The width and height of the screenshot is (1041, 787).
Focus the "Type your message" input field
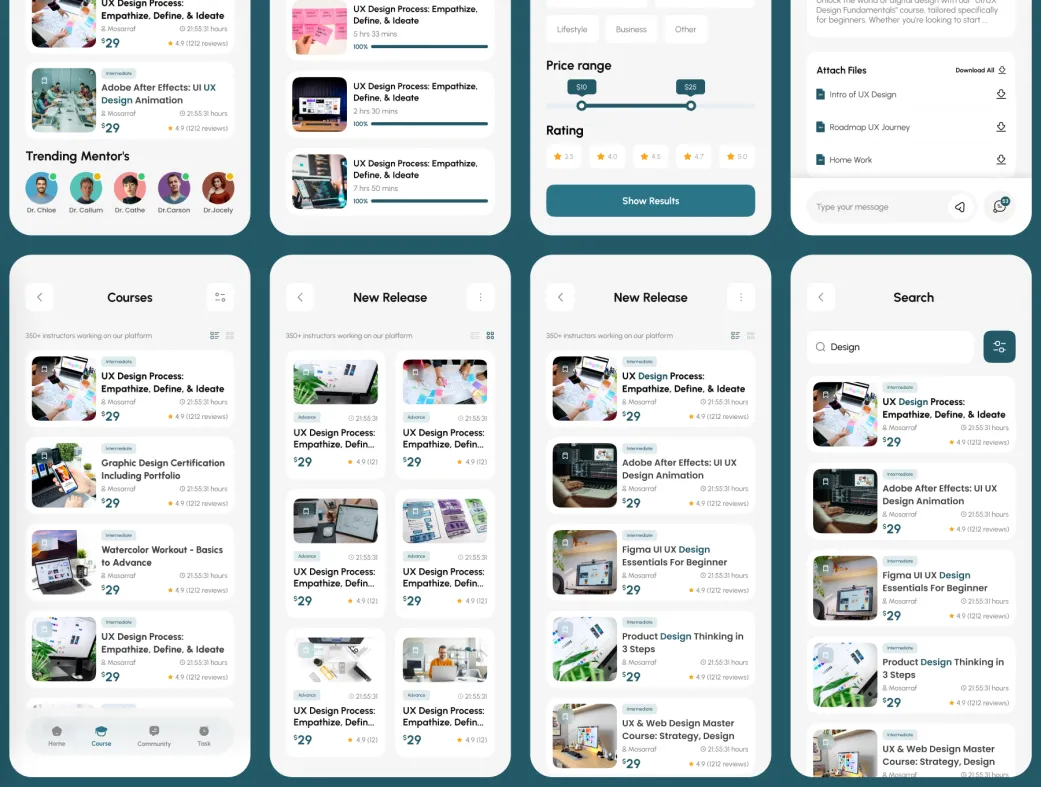click(x=875, y=207)
